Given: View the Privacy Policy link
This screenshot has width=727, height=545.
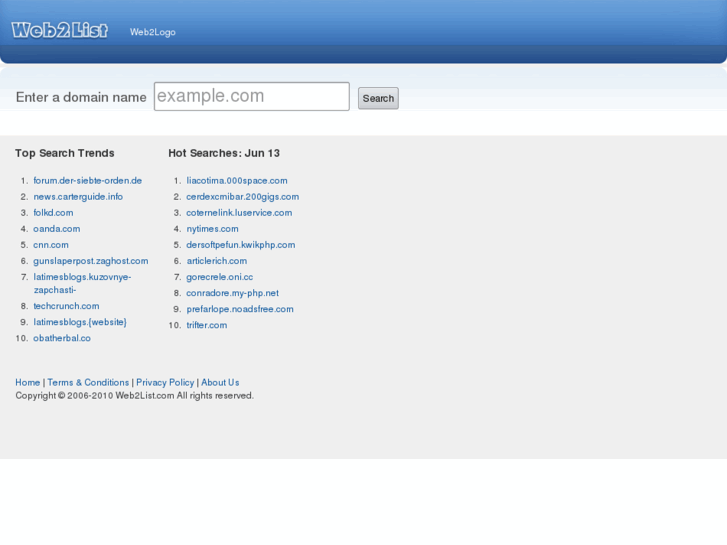Looking at the screenshot, I should tap(165, 383).
